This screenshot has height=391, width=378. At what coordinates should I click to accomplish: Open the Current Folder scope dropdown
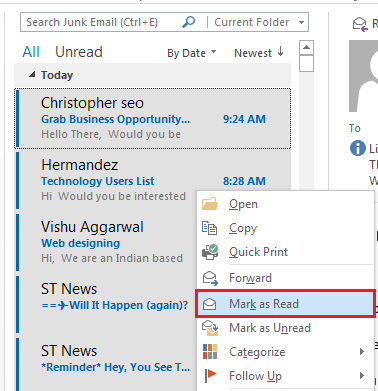(x=301, y=22)
